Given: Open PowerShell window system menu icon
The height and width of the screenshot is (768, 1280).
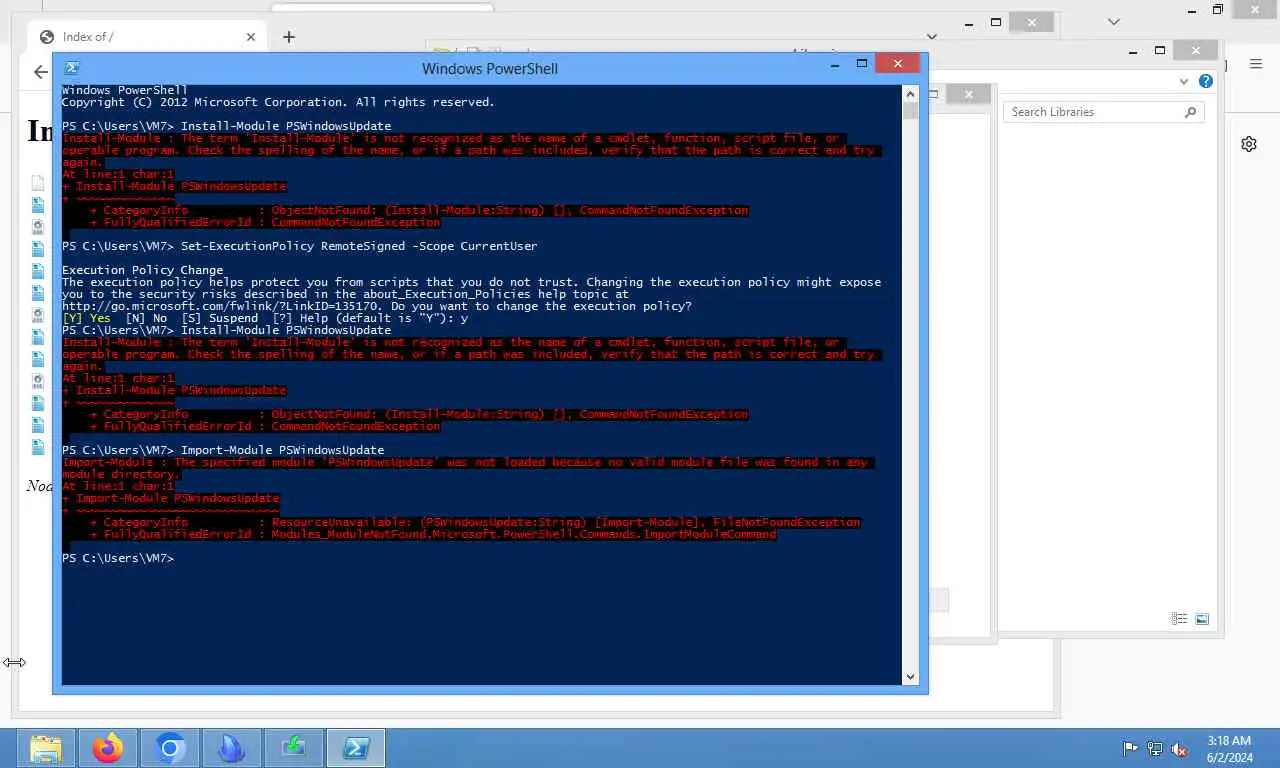Looking at the screenshot, I should click(72, 68).
